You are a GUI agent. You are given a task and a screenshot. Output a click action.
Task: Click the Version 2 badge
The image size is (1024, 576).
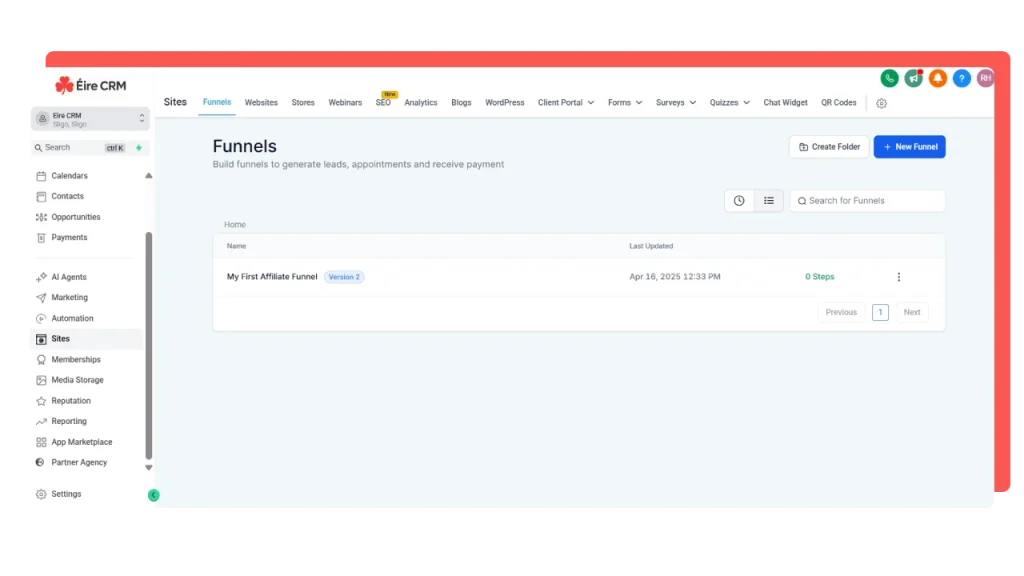coord(344,277)
